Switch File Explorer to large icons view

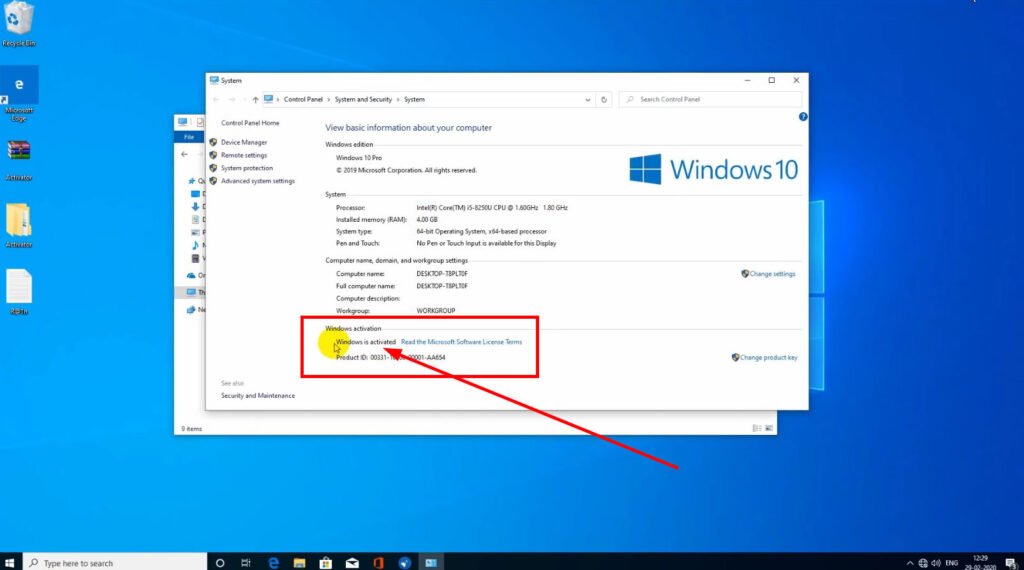pos(769,428)
